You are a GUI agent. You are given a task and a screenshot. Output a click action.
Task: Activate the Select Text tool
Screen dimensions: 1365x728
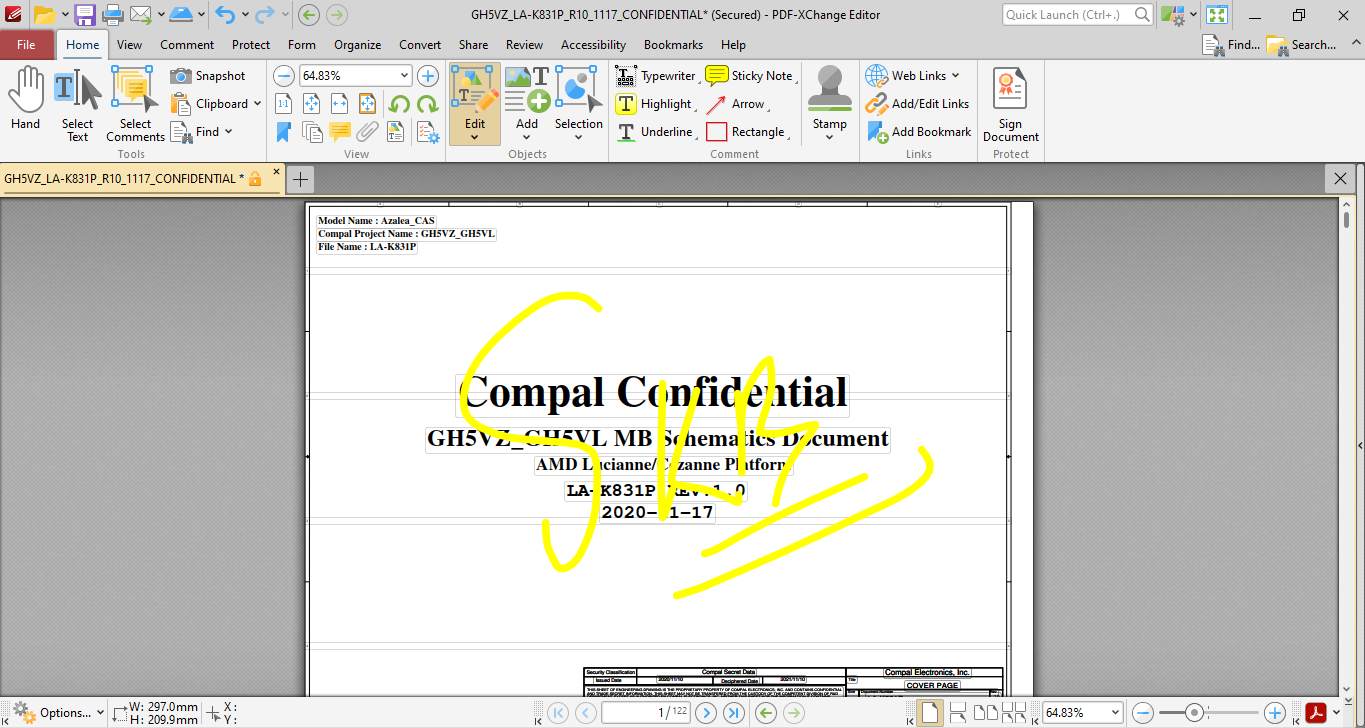point(77,104)
